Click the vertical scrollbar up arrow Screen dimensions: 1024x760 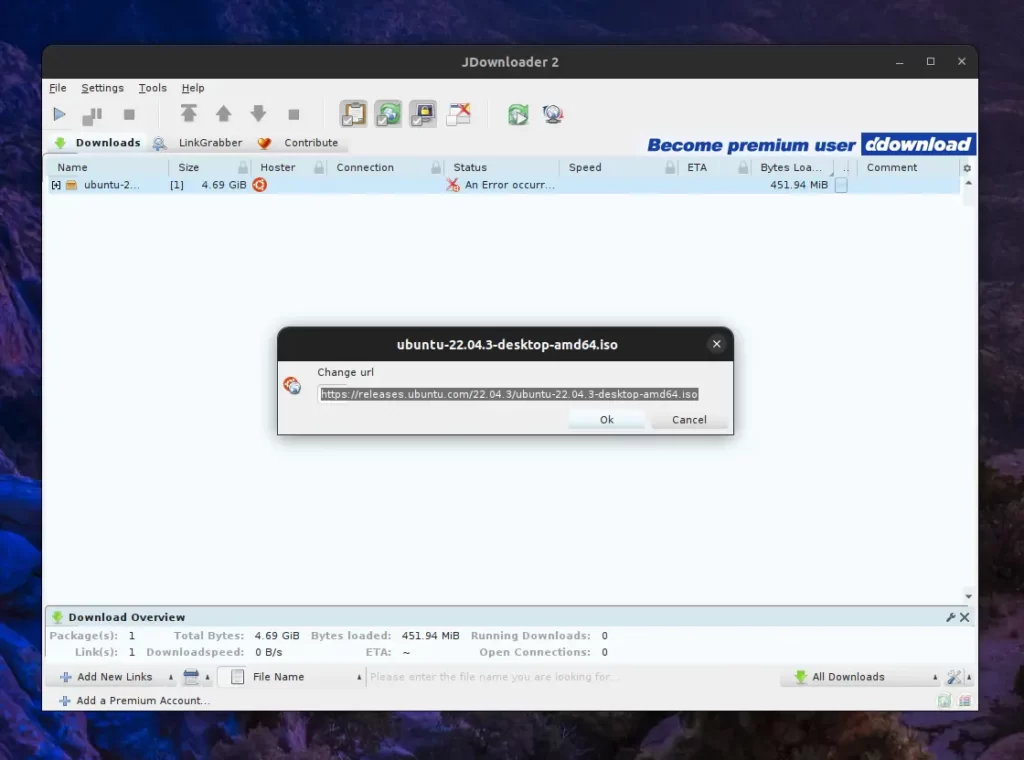(x=968, y=183)
